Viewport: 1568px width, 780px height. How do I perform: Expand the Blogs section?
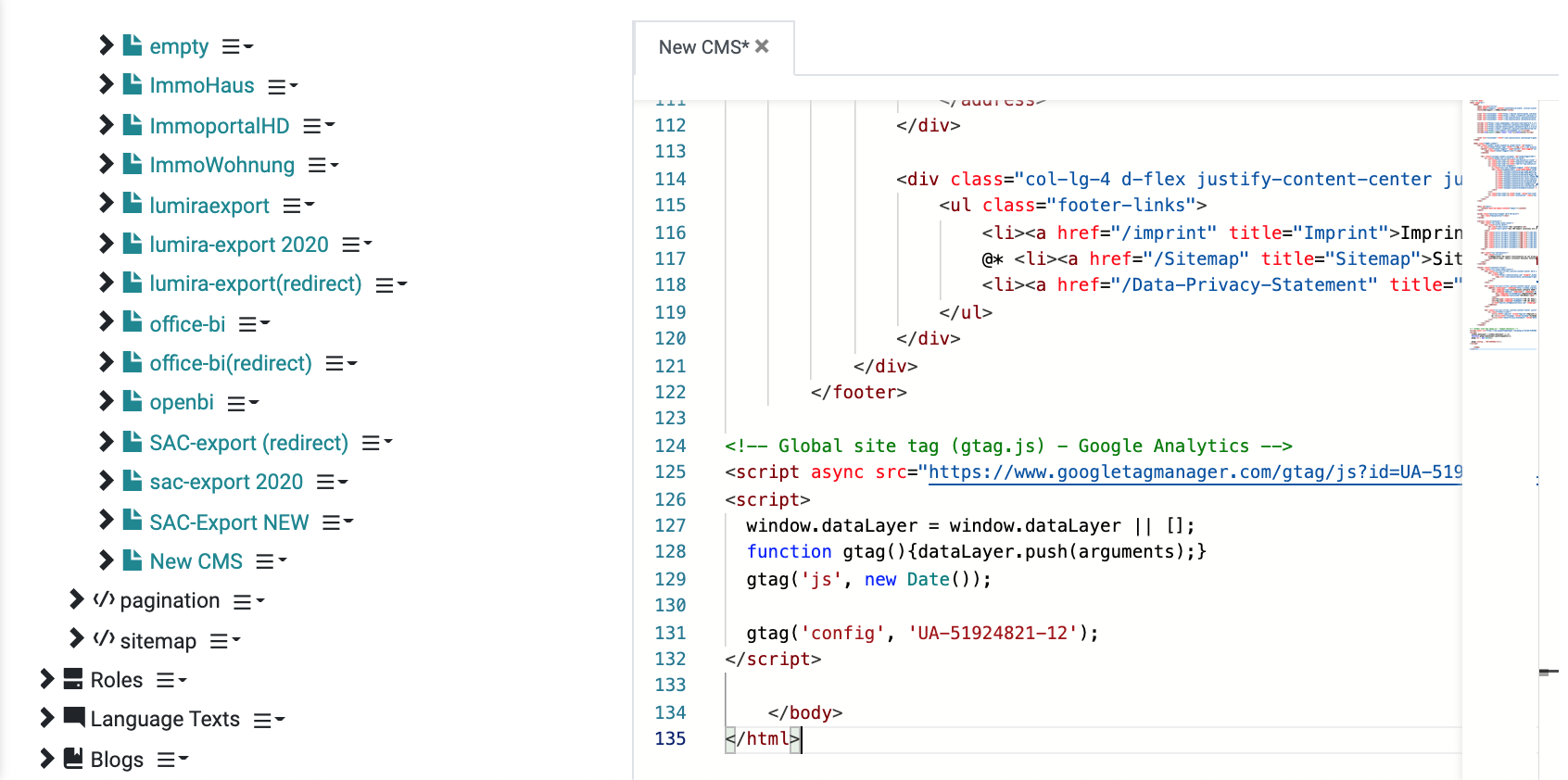click(46, 758)
